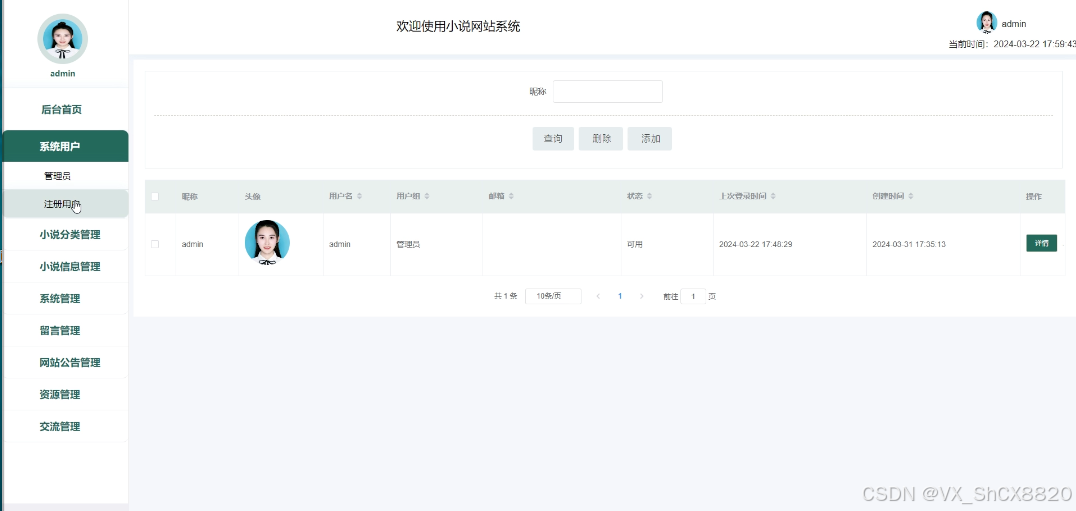The width and height of the screenshot is (1076, 511).
Task: Expand the 网站公告管理 sidebar menu
Action: (x=65, y=362)
